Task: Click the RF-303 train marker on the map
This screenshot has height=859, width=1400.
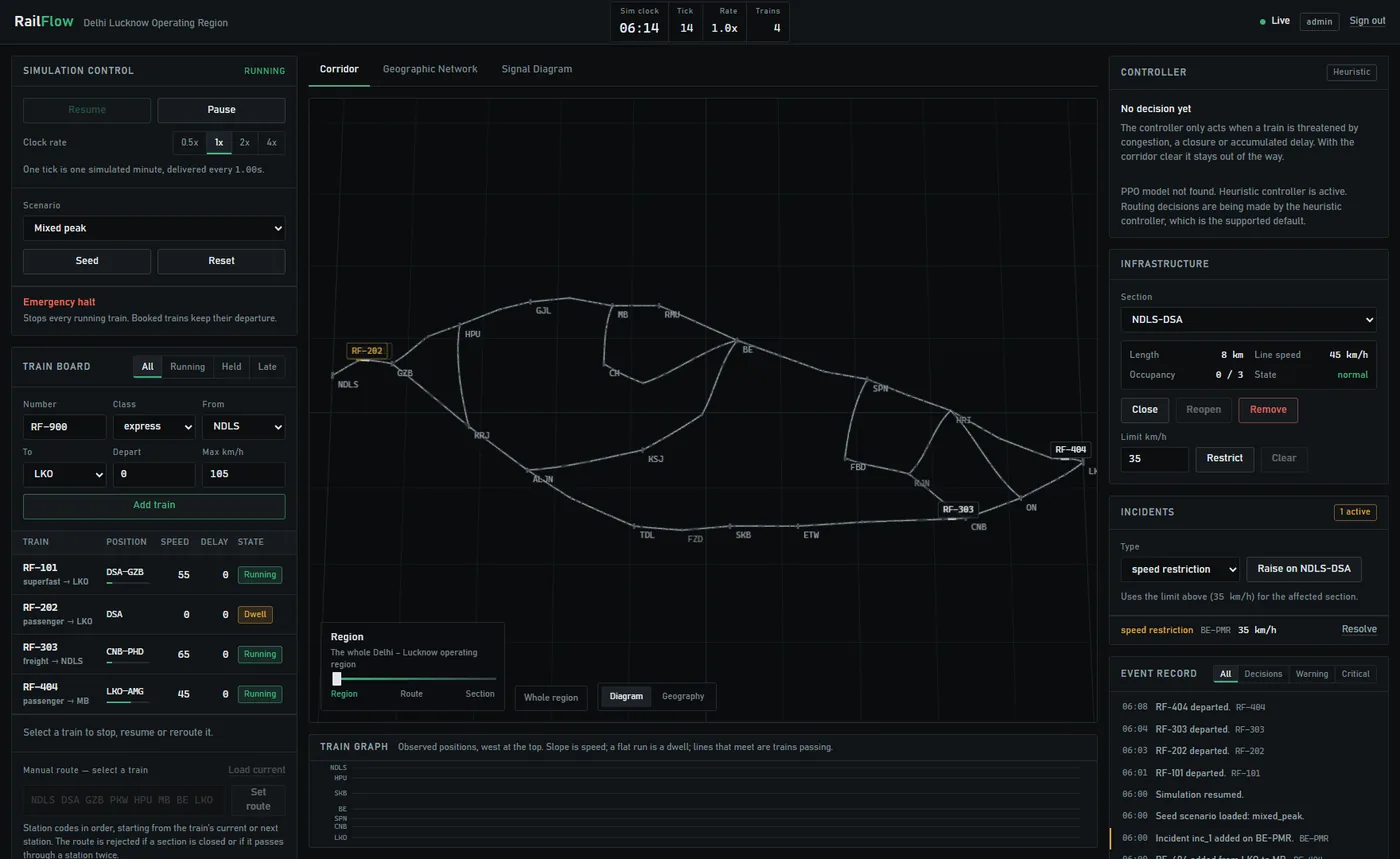Action: point(957,510)
